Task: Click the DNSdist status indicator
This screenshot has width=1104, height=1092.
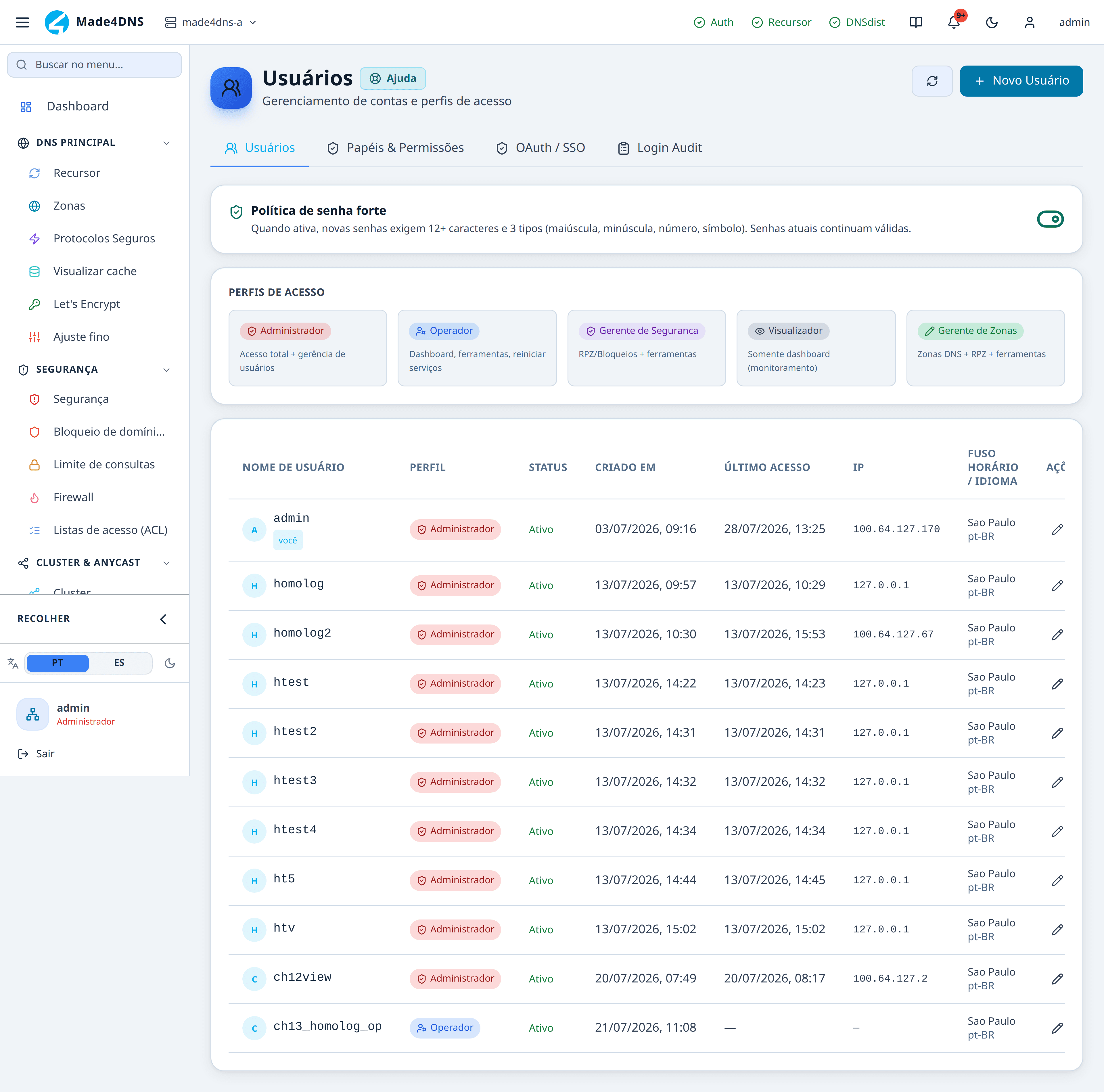Action: coord(856,22)
